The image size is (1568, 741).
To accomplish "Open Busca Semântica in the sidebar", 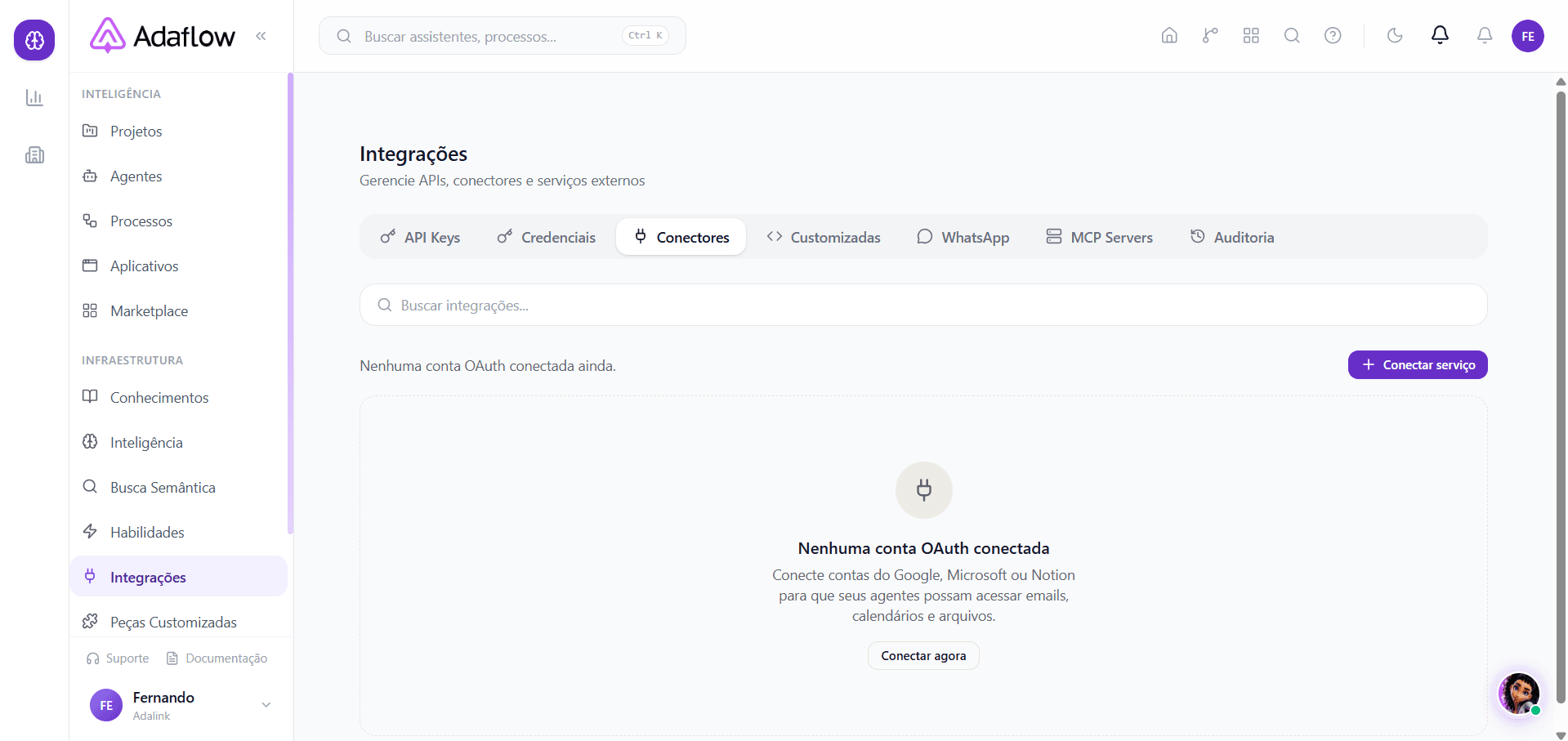I will tap(178, 488).
